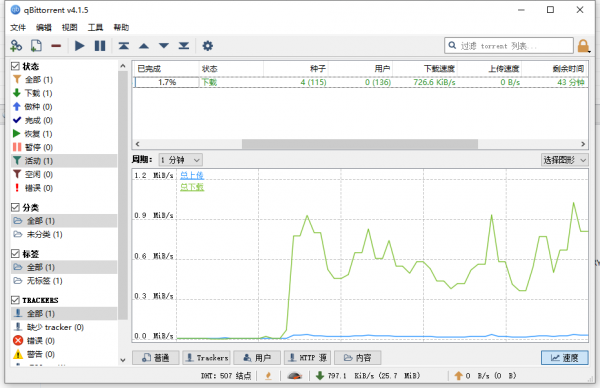600x388 pixels.
Task: Click the 总下载 graph legend link
Action: (x=192, y=187)
